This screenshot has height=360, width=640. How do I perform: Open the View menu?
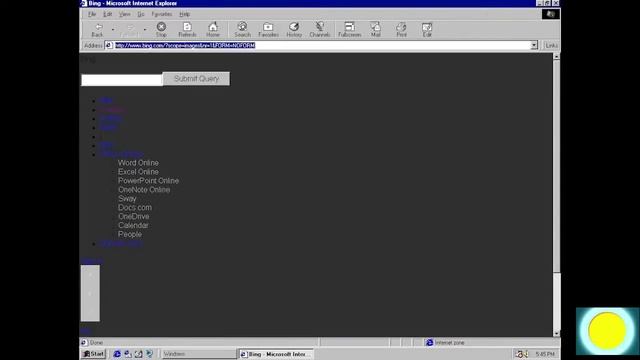[x=124, y=14]
